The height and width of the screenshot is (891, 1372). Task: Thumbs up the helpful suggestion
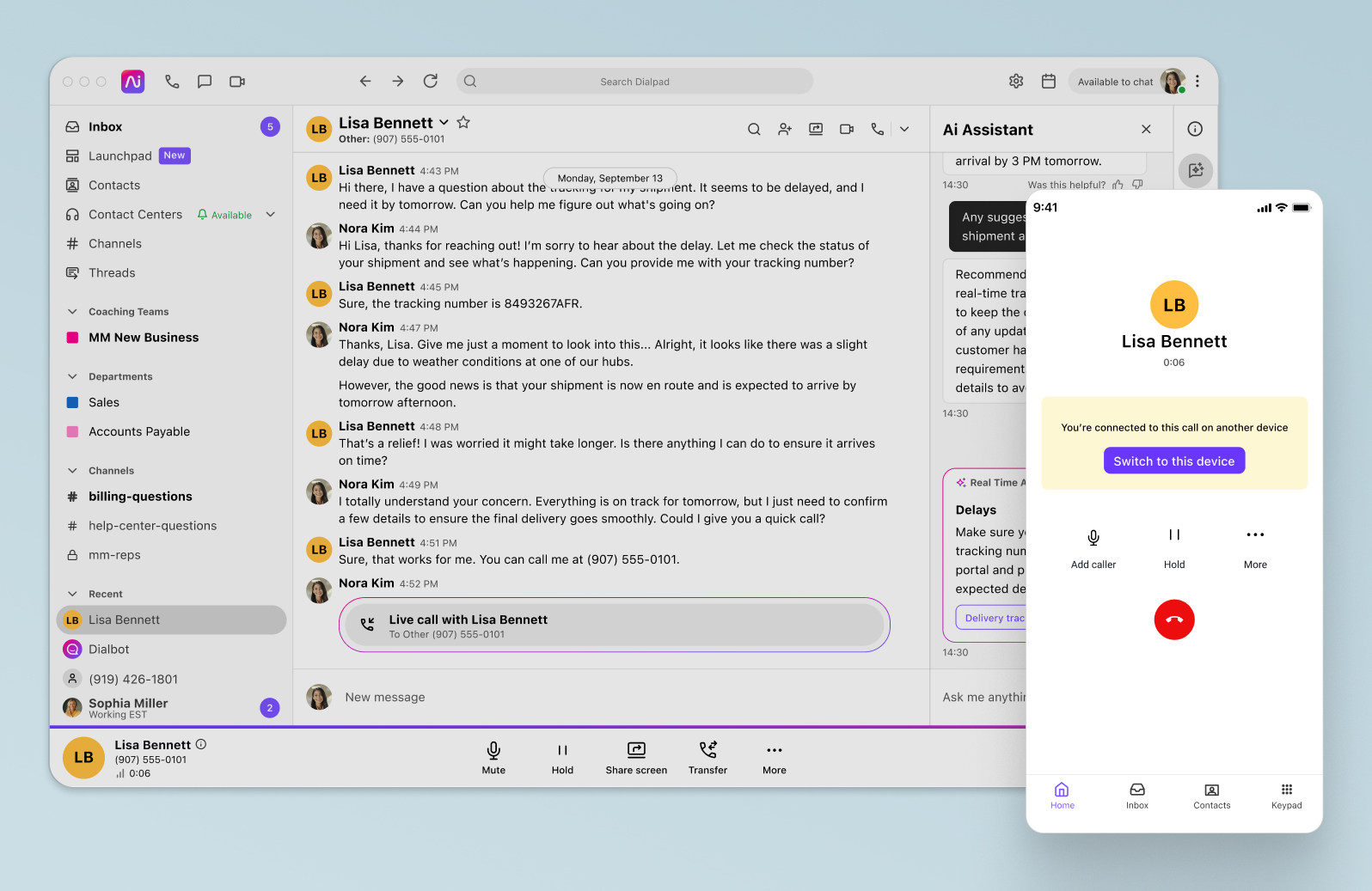tap(1118, 185)
